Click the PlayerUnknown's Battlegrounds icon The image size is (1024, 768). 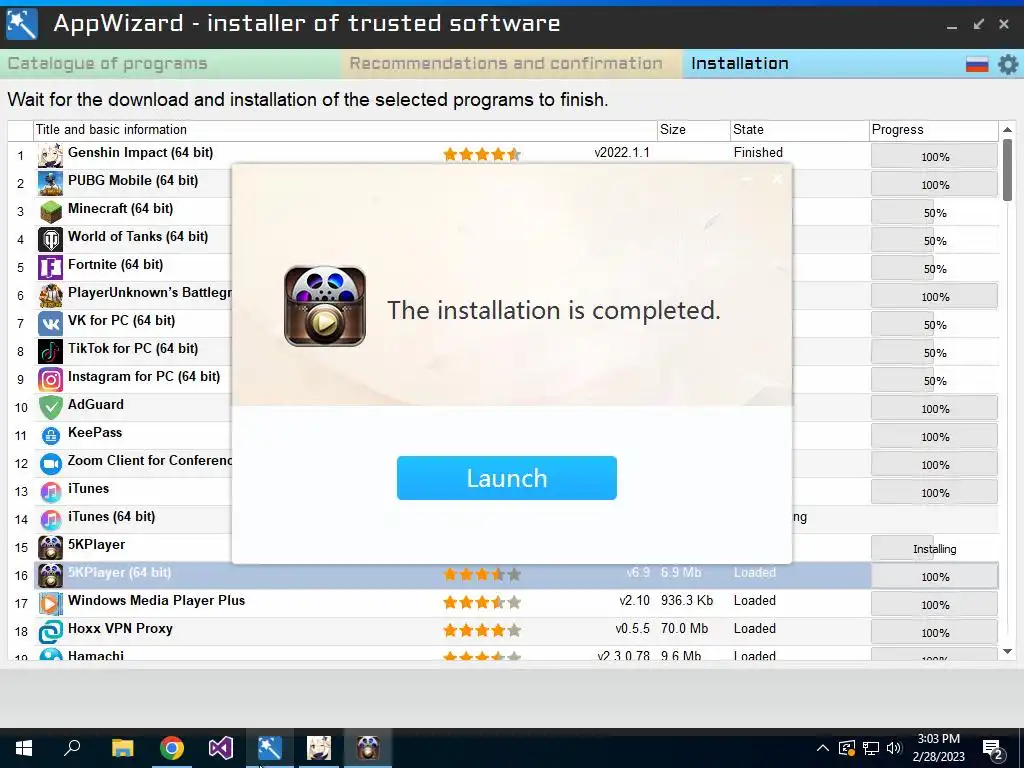(x=50, y=296)
